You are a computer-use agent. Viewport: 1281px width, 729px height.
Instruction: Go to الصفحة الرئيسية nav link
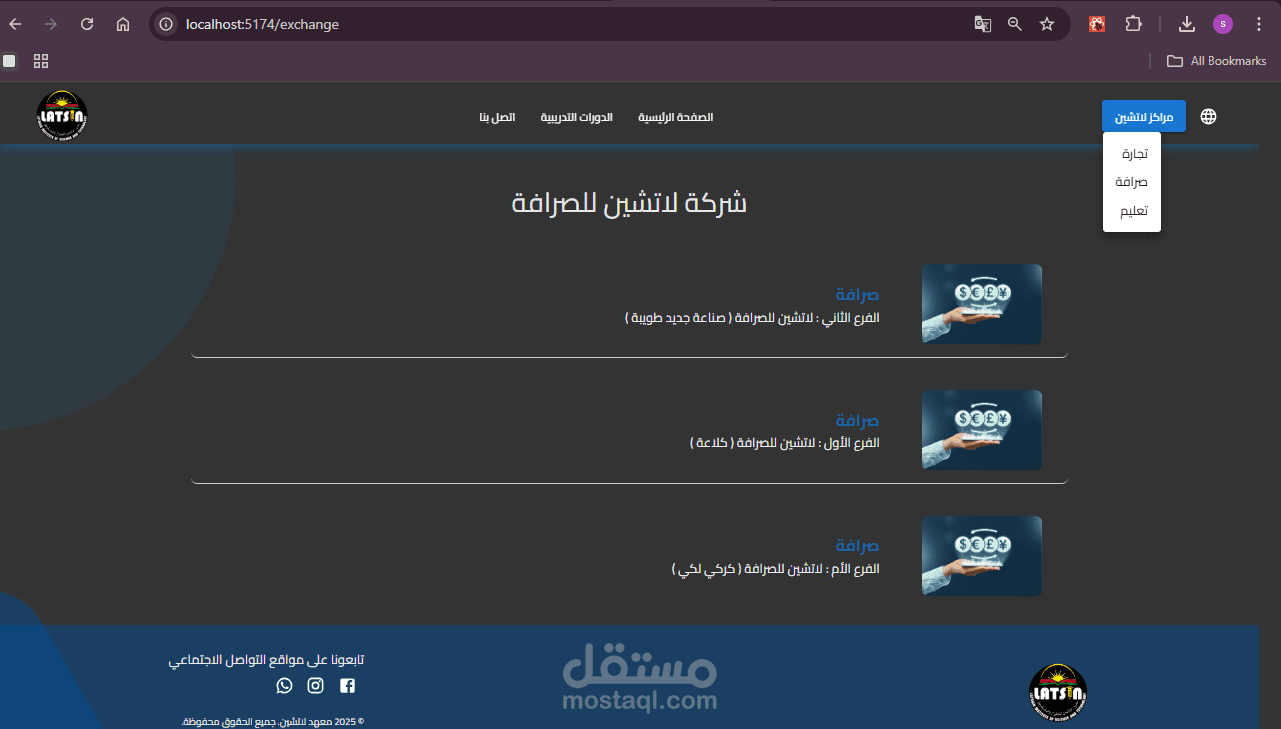click(x=676, y=118)
